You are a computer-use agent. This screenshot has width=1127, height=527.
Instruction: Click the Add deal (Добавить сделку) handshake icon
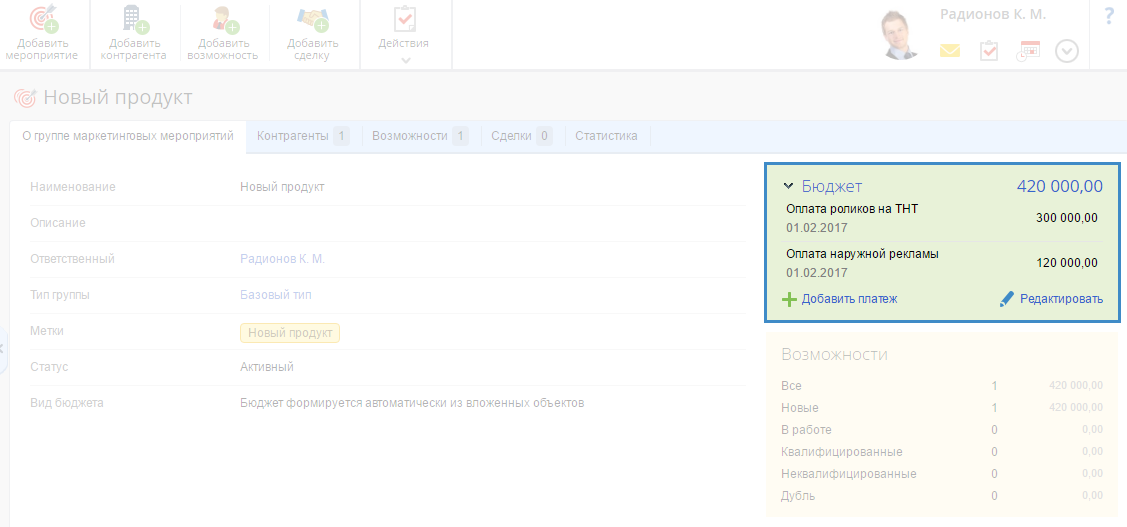(x=313, y=20)
